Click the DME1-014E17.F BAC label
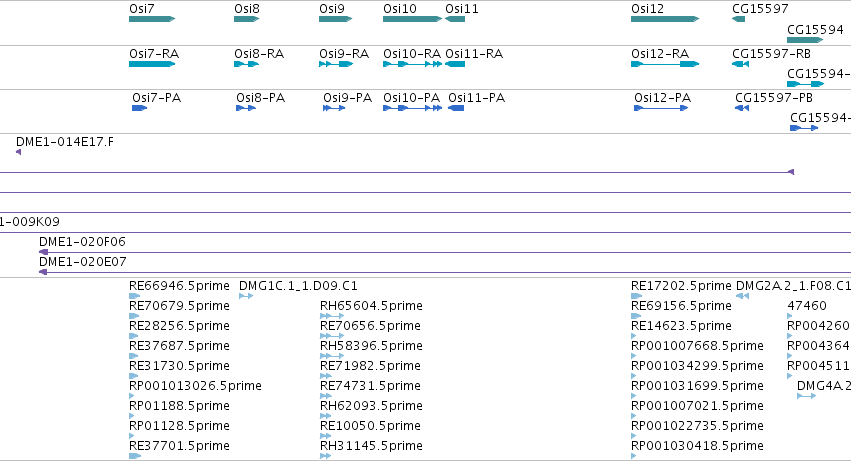The height and width of the screenshot is (461, 851). pos(65,142)
